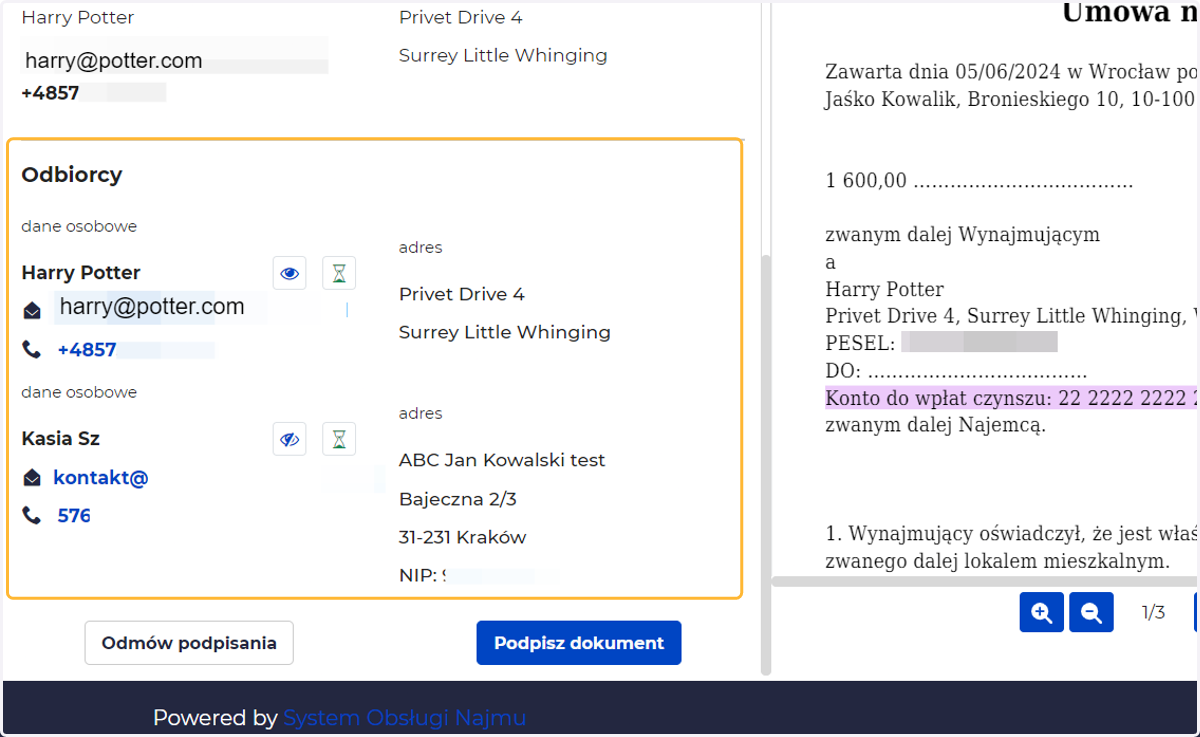This screenshot has width=1200, height=737.
Task: Click zwanym dalej Wynajmującym text
Action: tap(962, 235)
